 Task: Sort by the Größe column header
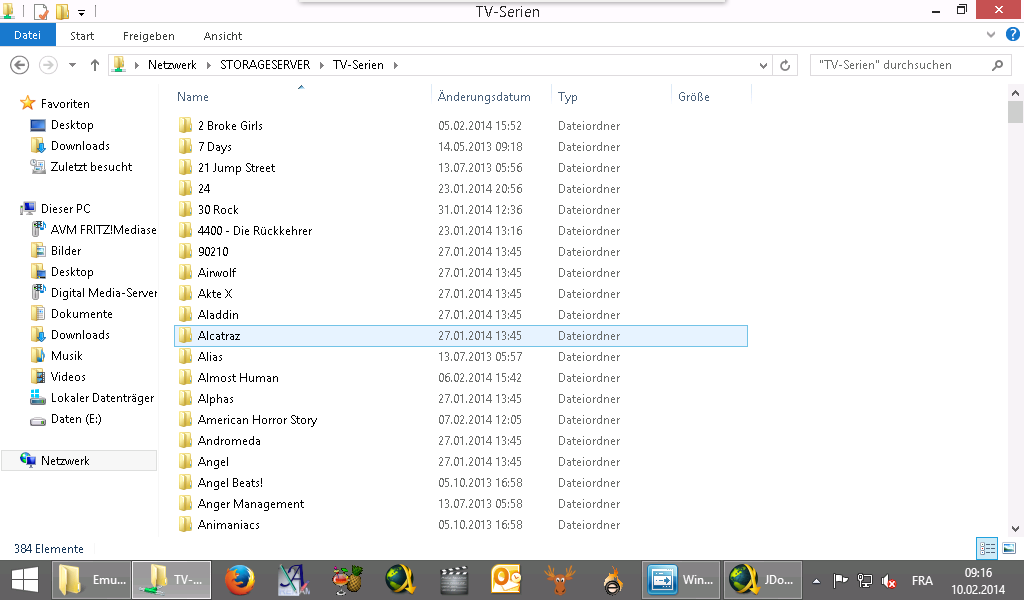click(694, 97)
